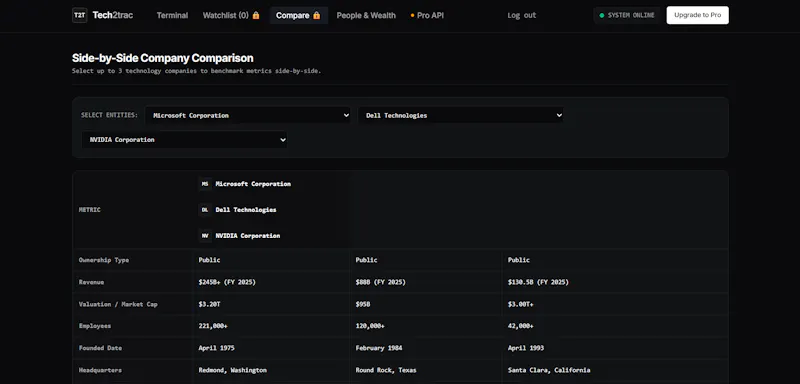Go to People & Wealth tab
Image resolution: width=800 pixels, height=384 pixels.
pos(366,15)
